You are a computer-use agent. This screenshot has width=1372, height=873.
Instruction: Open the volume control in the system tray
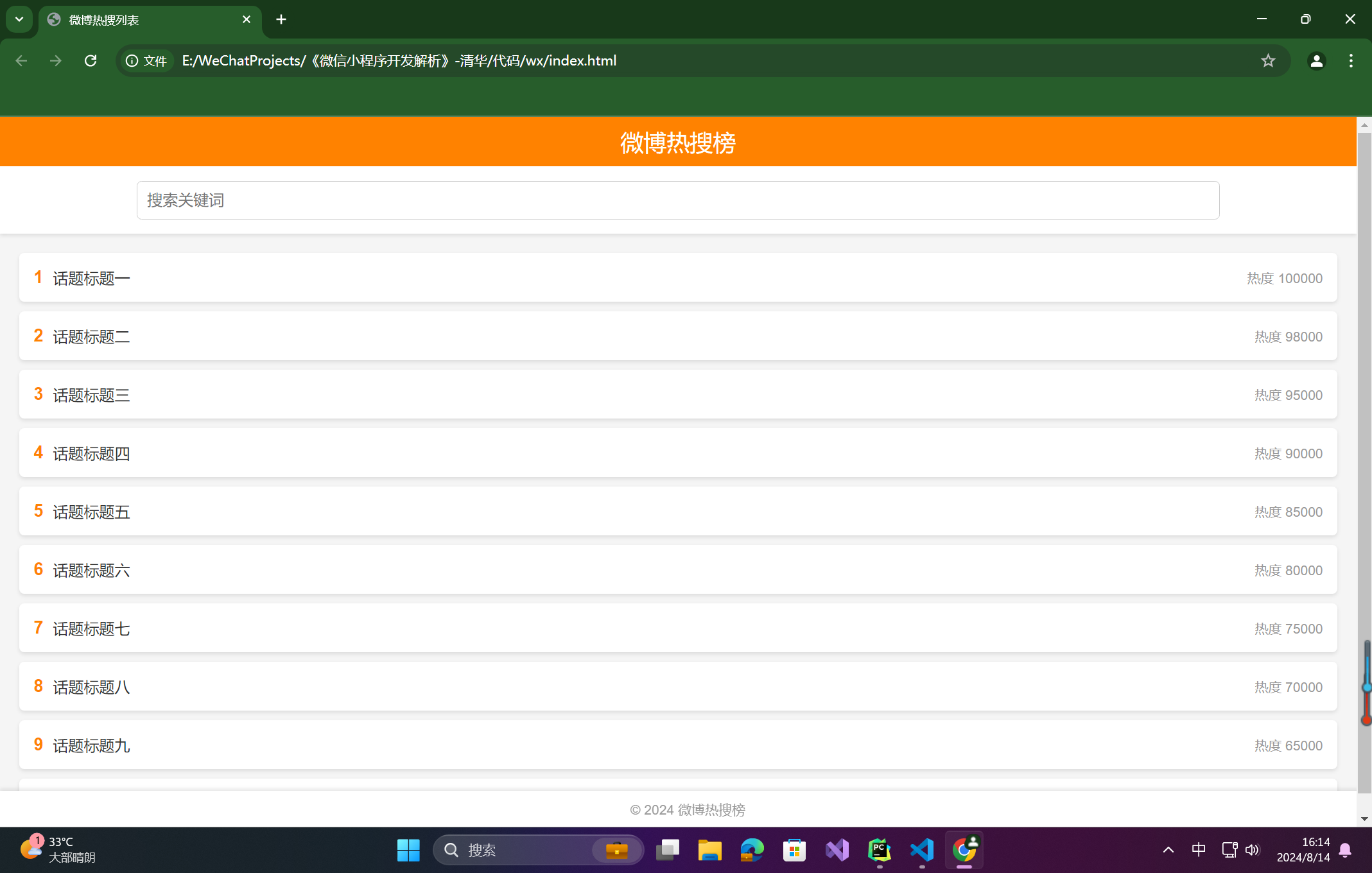click(1252, 850)
